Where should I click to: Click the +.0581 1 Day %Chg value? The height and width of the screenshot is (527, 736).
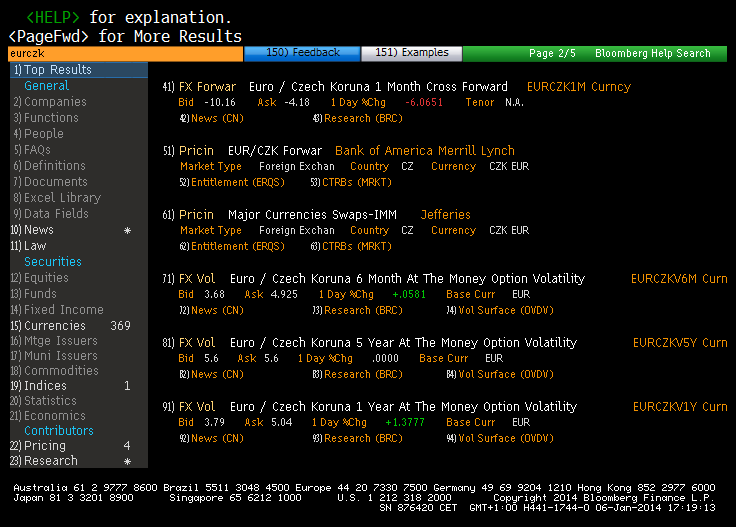[409, 294]
